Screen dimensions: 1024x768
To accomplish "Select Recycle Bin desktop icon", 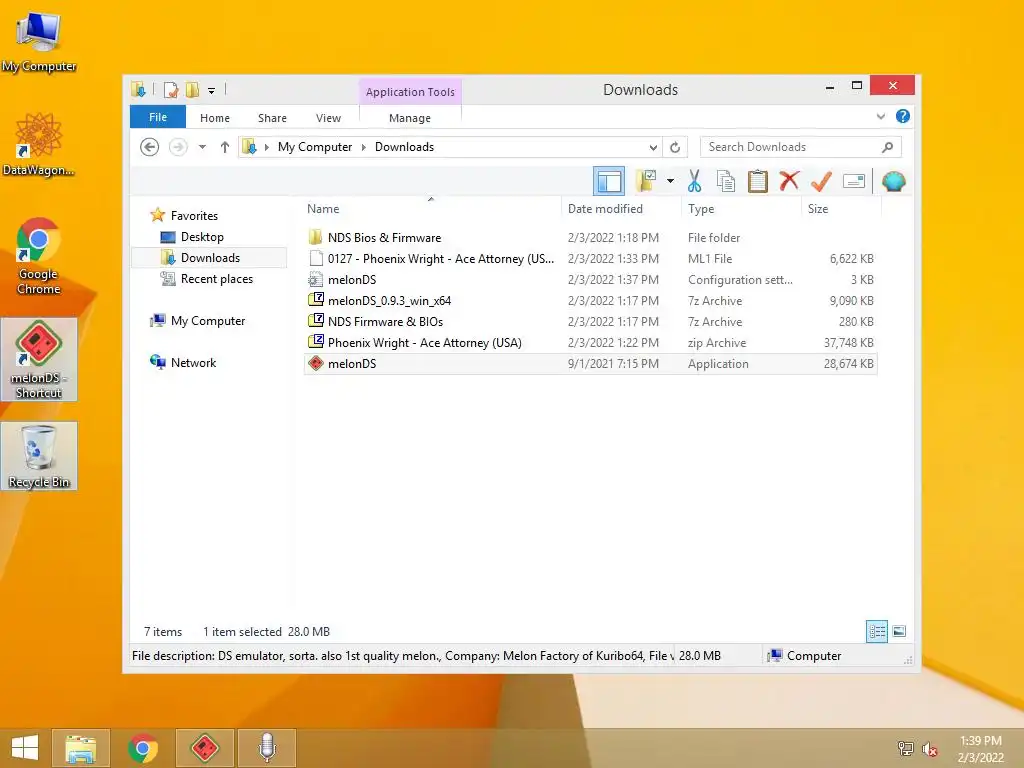I will click(39, 456).
